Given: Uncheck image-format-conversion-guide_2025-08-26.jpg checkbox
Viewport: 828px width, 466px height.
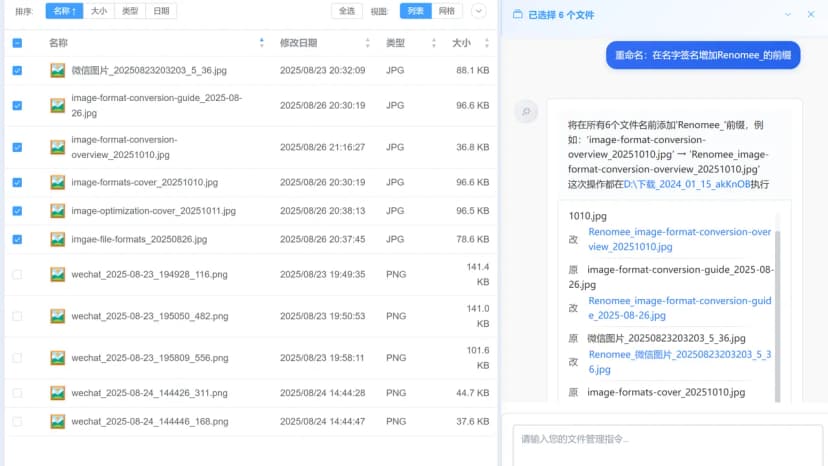Looking at the screenshot, I should (x=17, y=106).
